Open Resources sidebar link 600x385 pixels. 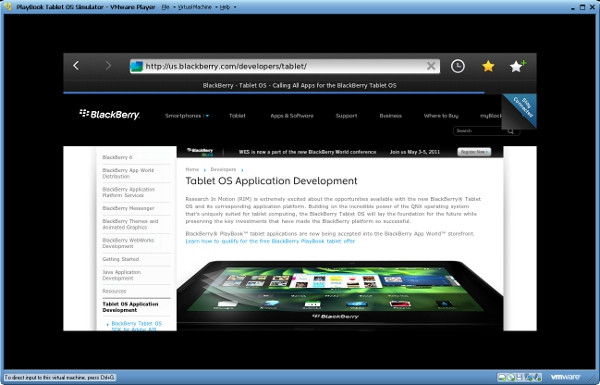coord(114,291)
